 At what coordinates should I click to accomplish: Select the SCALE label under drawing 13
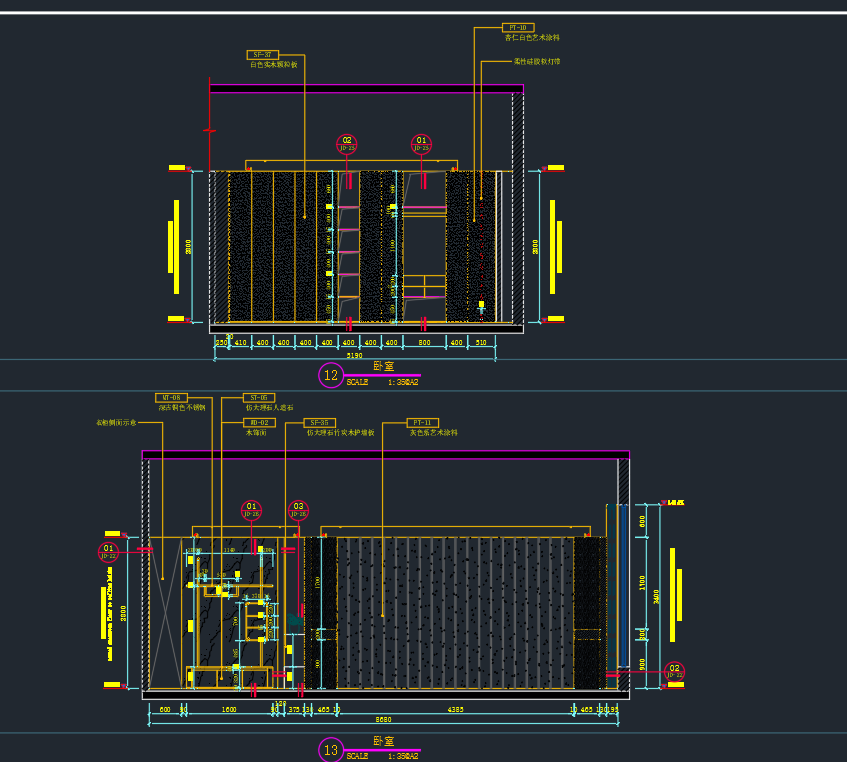(357, 756)
